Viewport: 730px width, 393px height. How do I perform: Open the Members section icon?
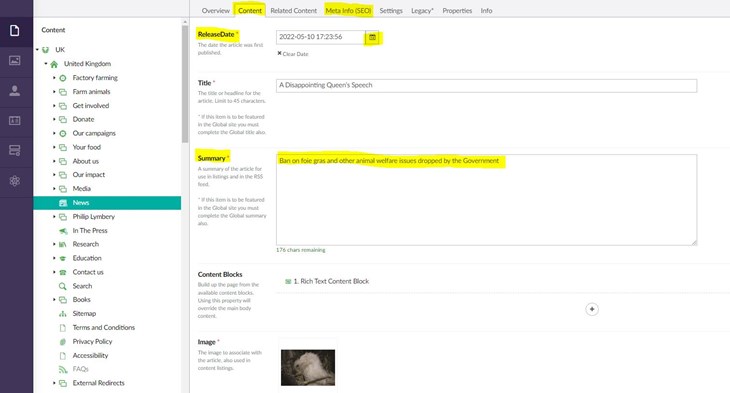pos(15,121)
